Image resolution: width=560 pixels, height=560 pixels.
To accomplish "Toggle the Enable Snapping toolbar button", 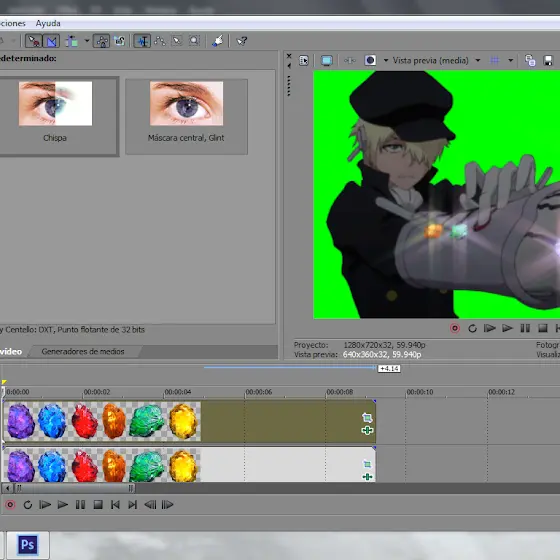I will pos(33,41).
